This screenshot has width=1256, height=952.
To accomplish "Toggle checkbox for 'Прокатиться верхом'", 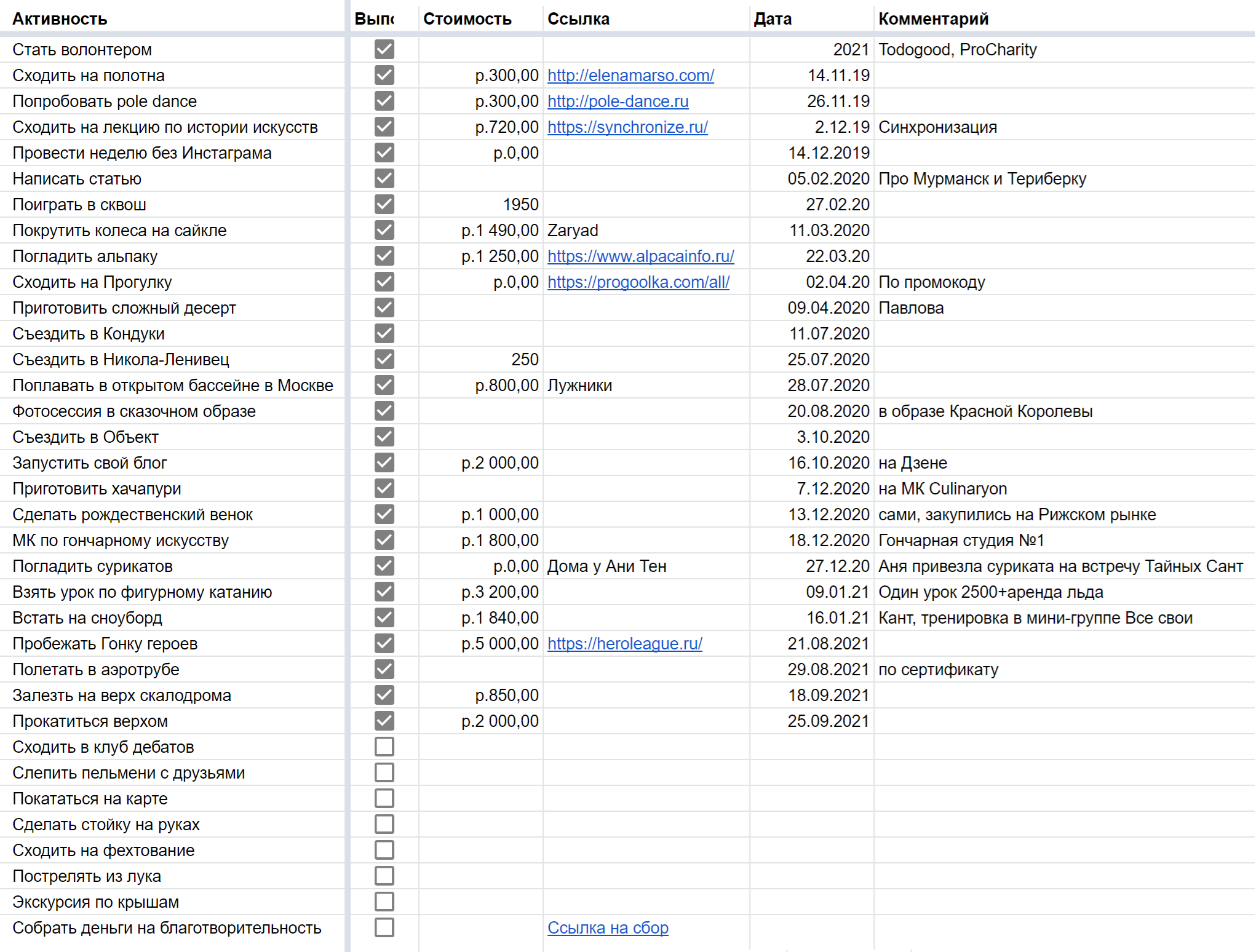I will [x=384, y=721].
